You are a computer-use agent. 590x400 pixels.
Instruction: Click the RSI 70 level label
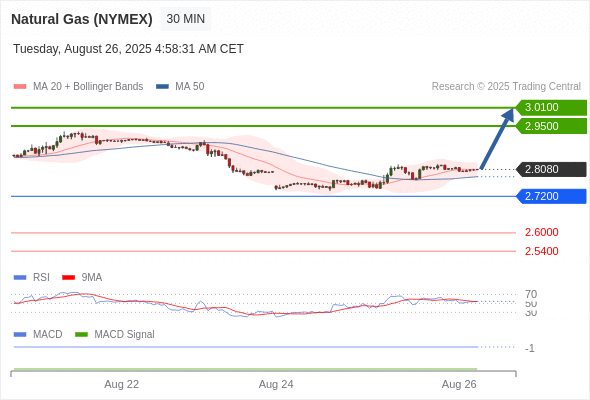(x=531, y=294)
